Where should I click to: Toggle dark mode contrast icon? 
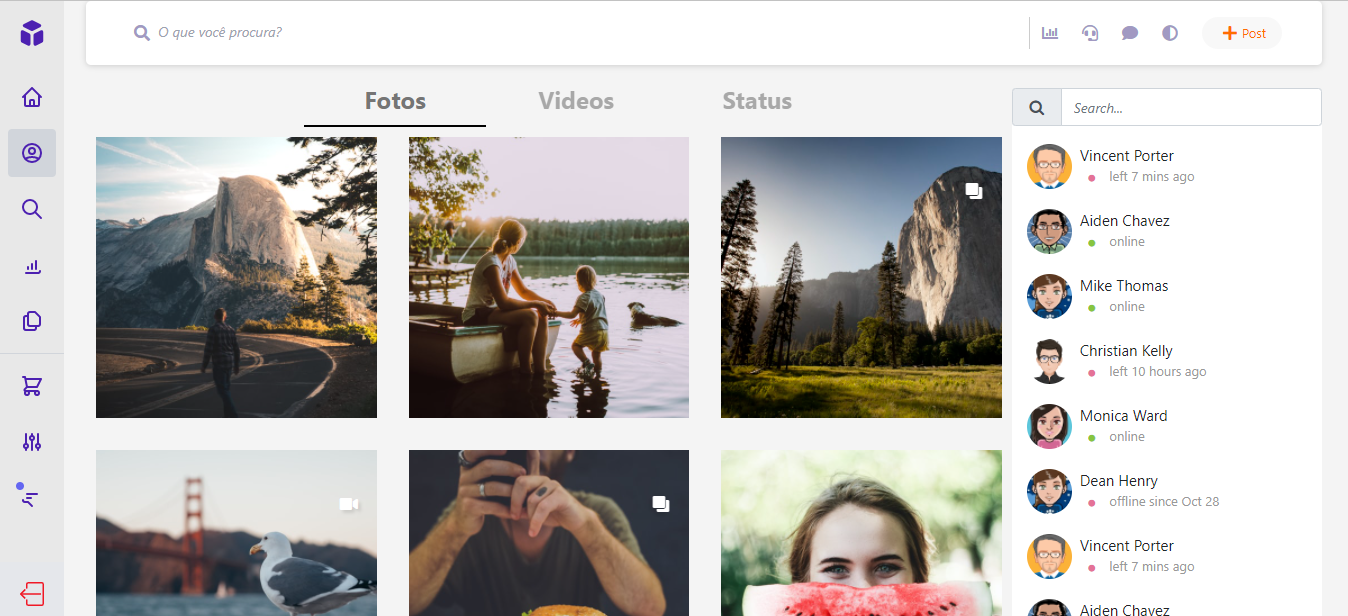point(1170,33)
